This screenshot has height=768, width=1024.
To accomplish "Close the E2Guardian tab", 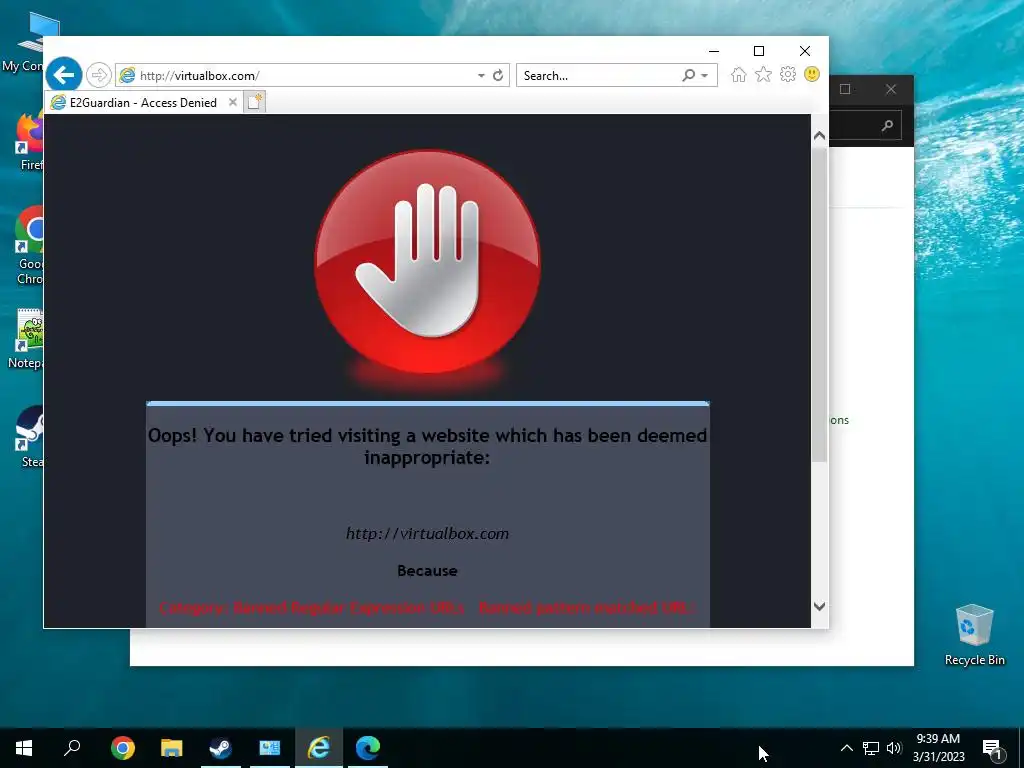I will pos(232,102).
